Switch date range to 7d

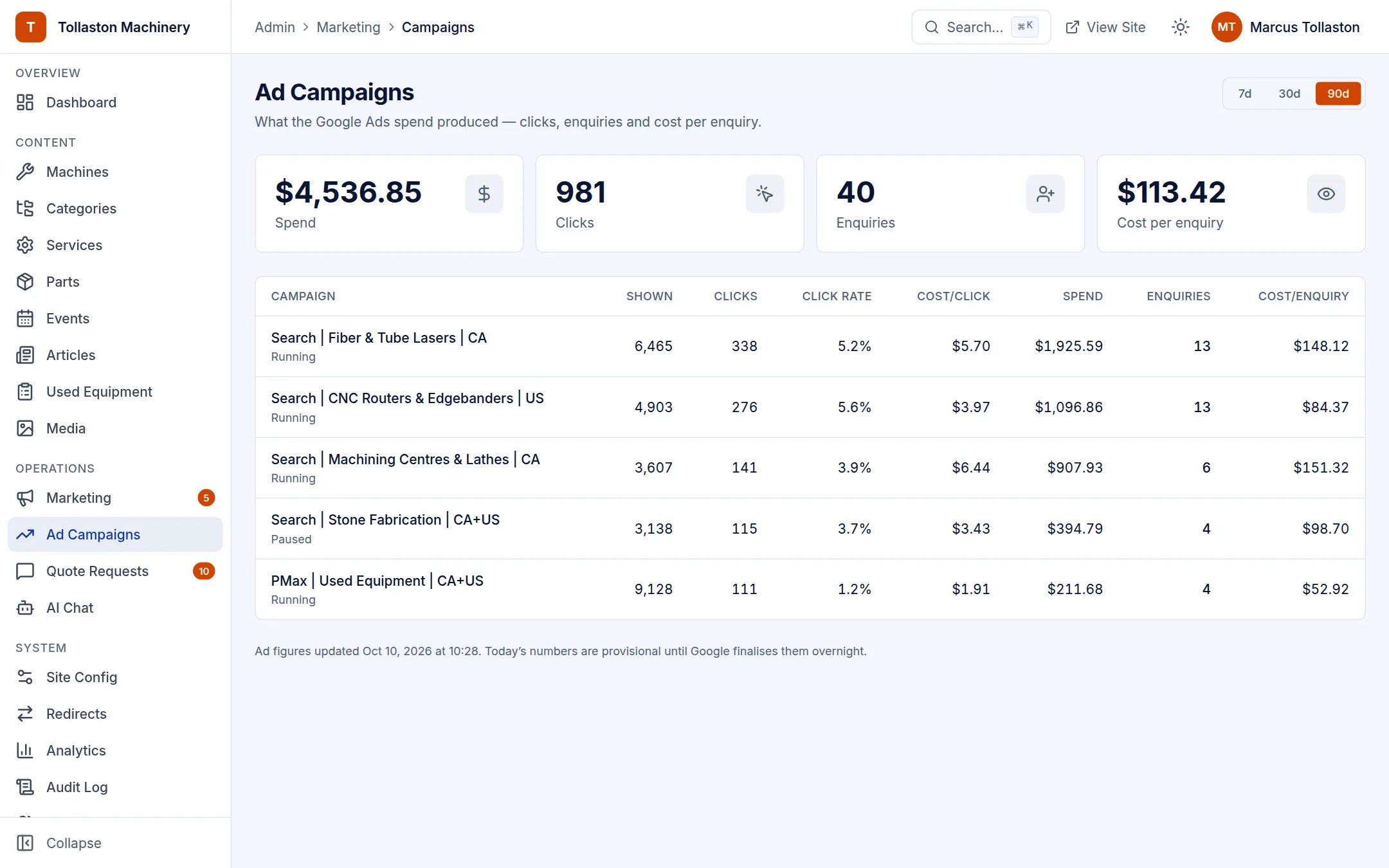1245,93
